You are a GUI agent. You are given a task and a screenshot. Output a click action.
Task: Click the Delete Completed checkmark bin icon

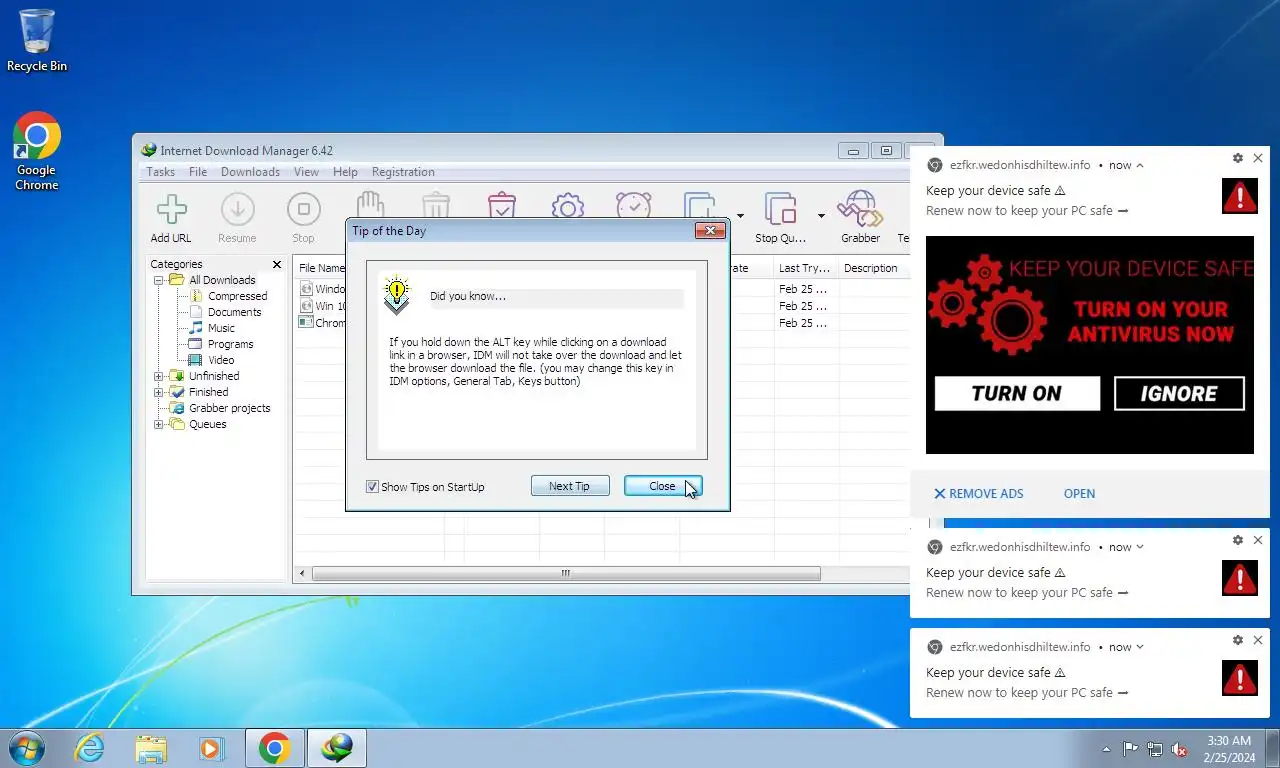[x=502, y=206]
